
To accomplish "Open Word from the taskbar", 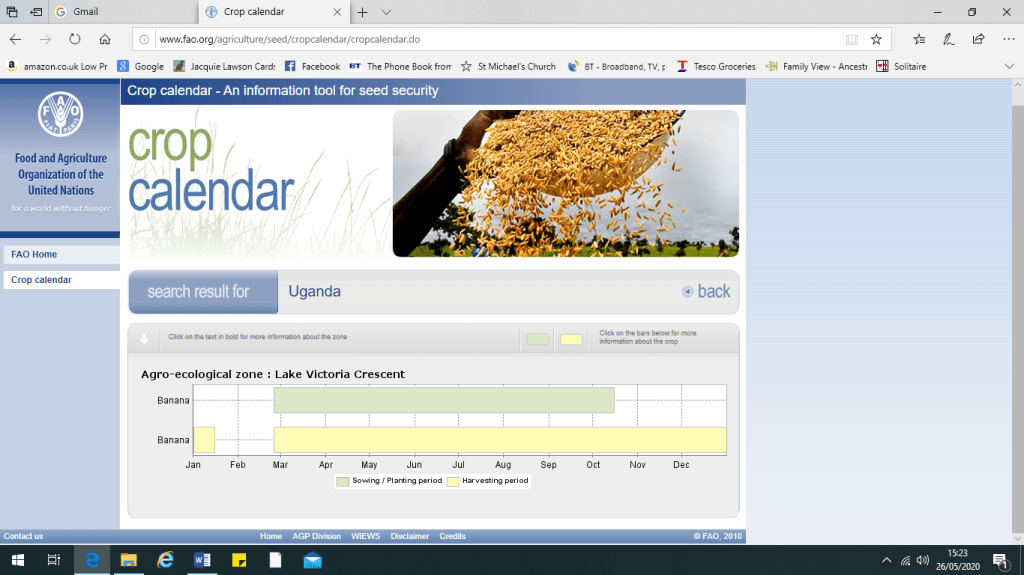I will coord(203,560).
